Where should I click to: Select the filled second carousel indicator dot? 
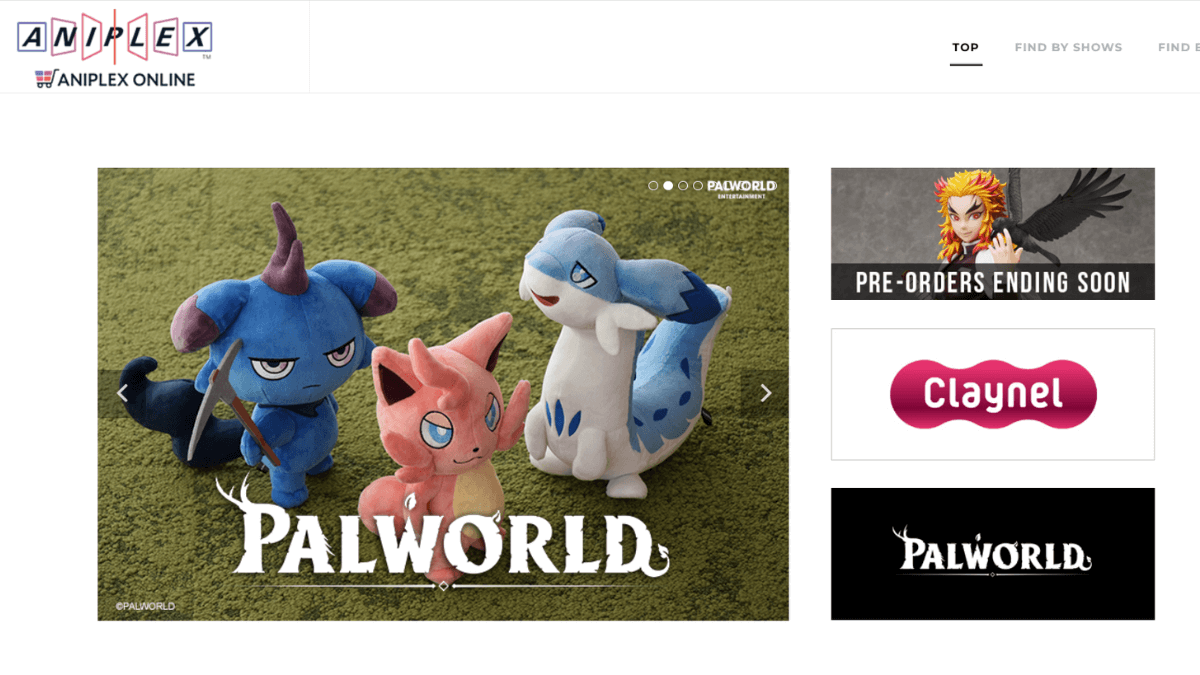668,186
